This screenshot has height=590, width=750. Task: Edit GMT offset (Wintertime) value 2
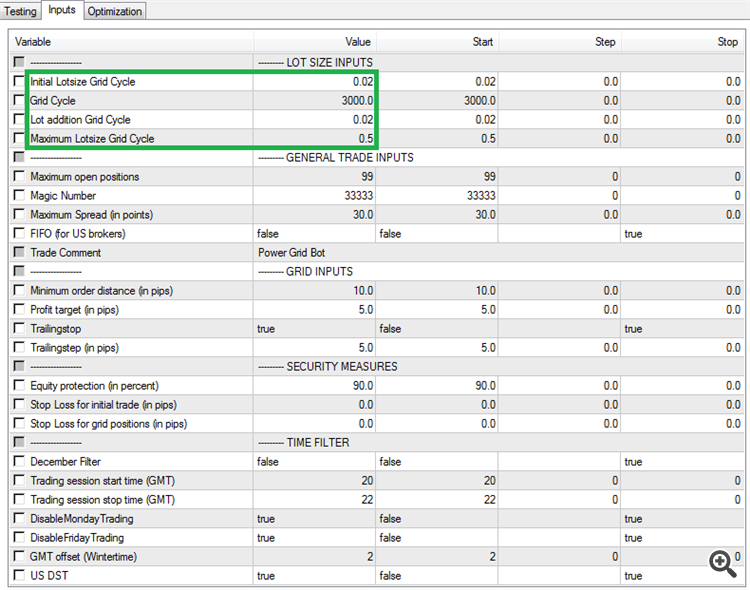point(315,557)
